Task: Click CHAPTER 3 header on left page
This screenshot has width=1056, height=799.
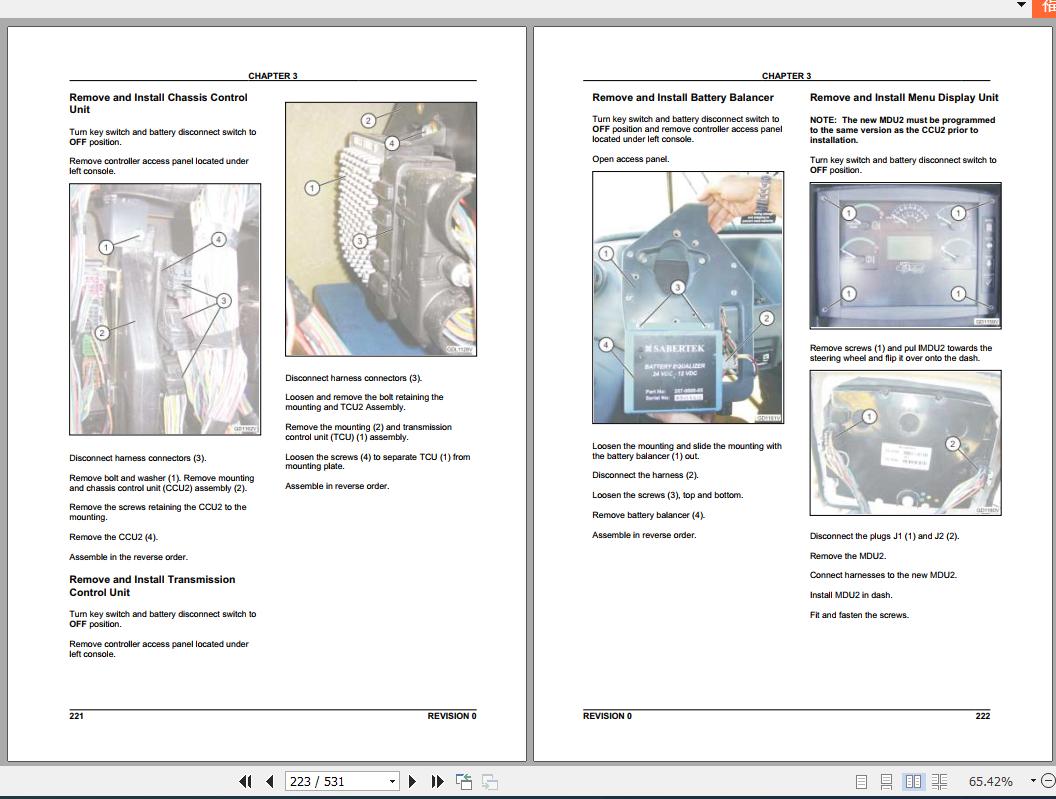Action: 273,75
